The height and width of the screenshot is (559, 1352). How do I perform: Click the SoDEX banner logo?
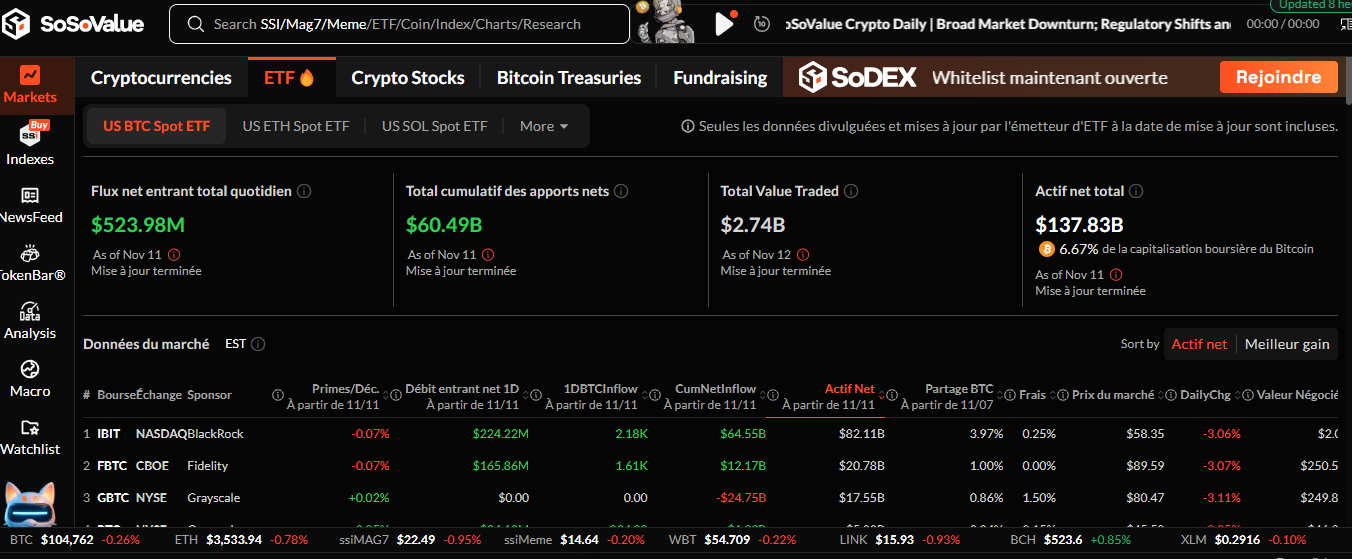pyautogui.click(x=857, y=77)
